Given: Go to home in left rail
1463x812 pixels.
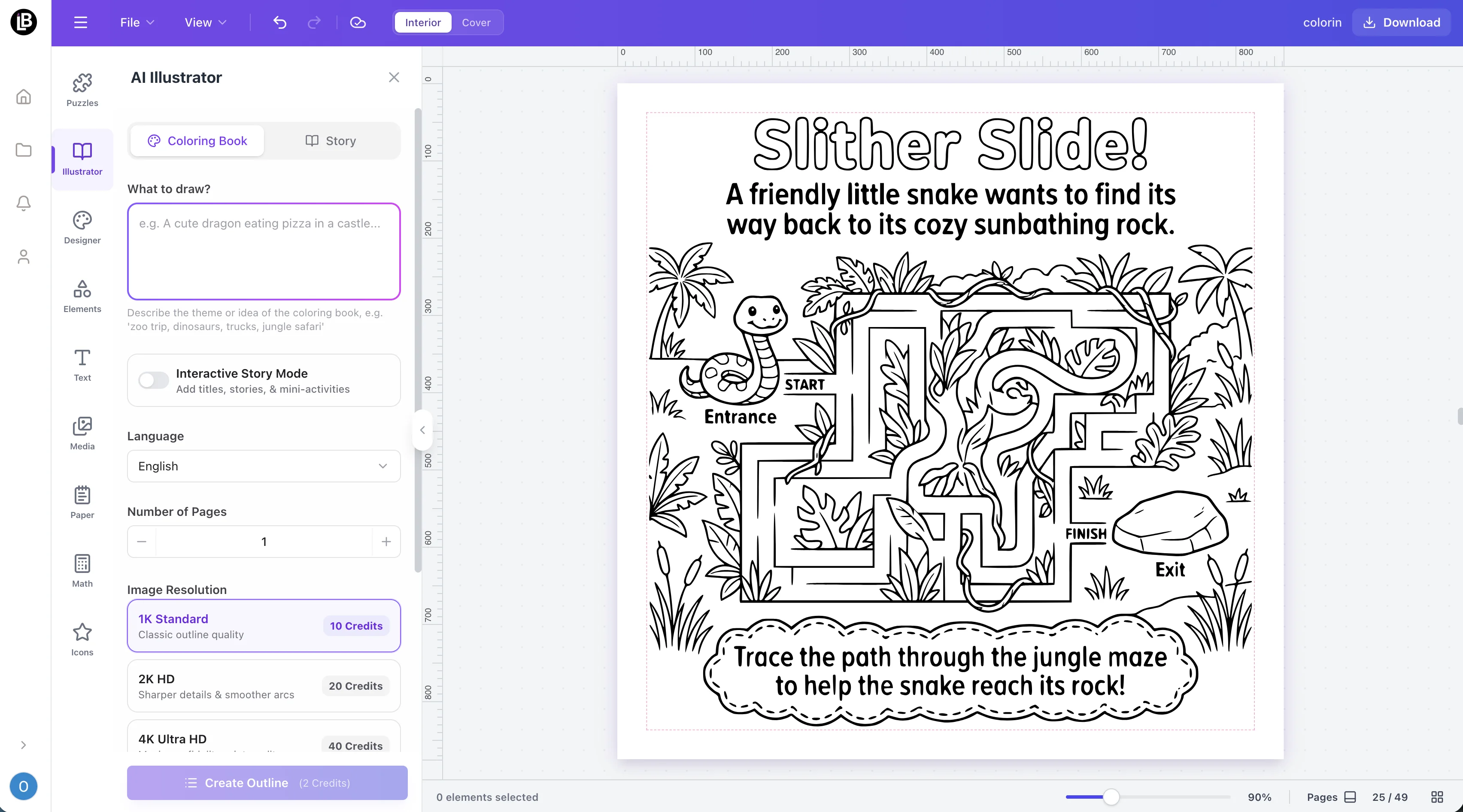Looking at the screenshot, I should click(x=23, y=97).
